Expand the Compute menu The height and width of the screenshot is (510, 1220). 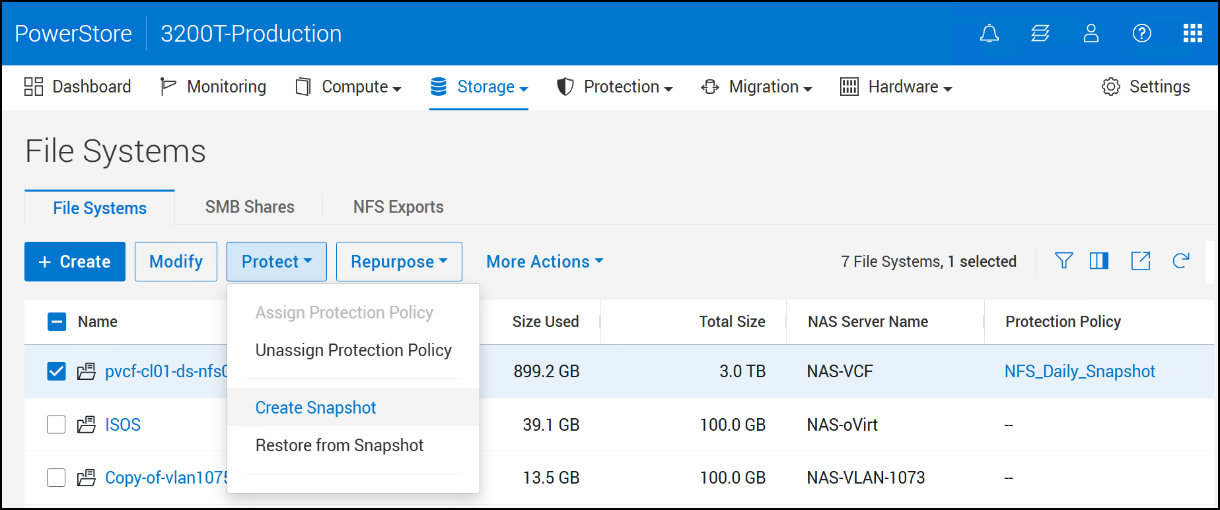[348, 87]
